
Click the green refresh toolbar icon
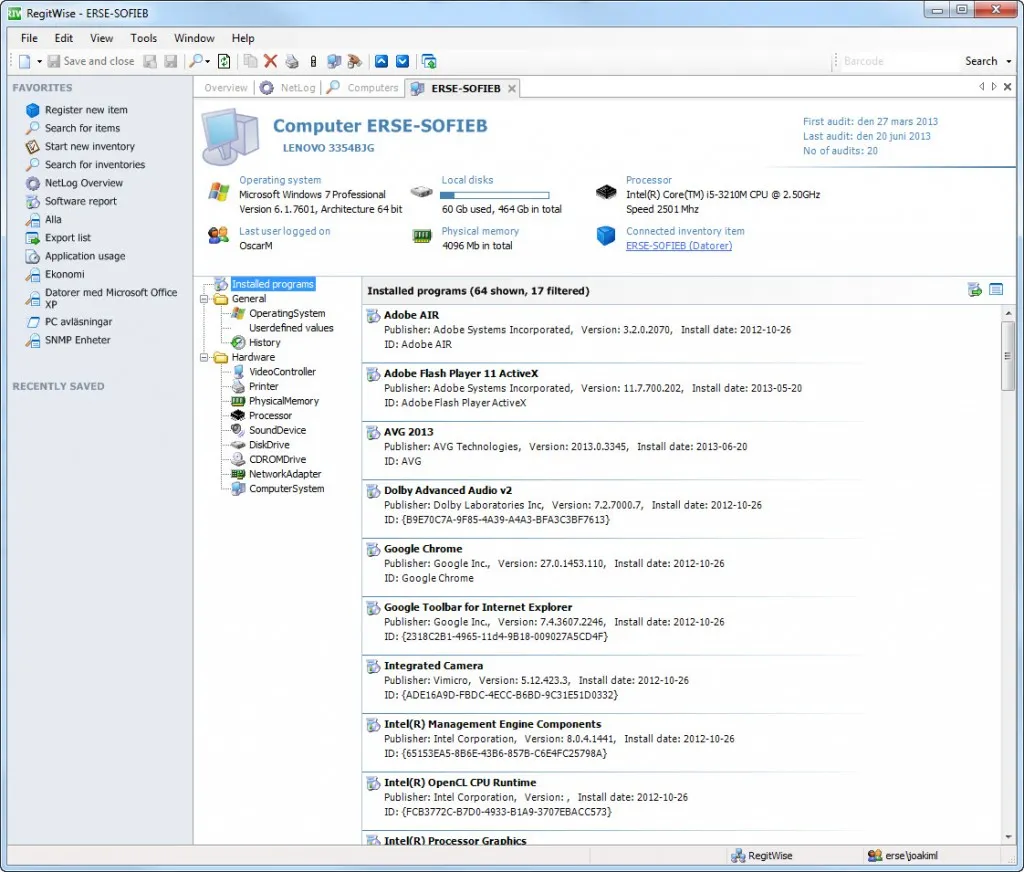tap(224, 61)
